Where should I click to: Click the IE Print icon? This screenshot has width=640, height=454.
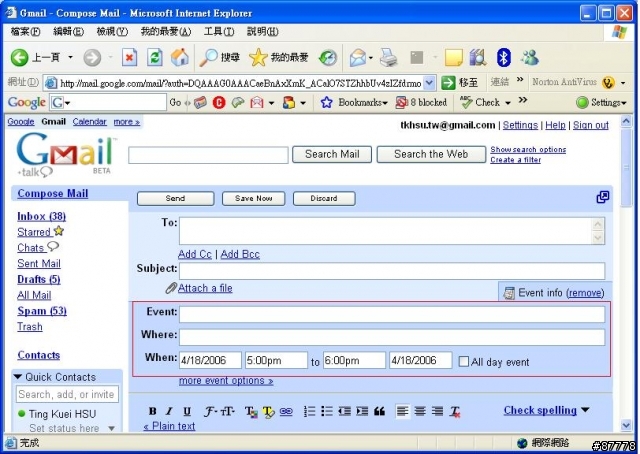[389, 58]
